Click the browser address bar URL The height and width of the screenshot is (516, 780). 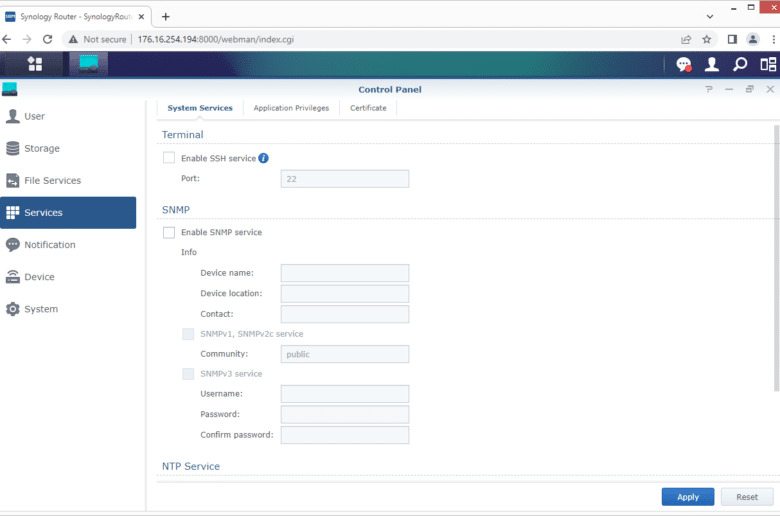[x=215, y=39]
